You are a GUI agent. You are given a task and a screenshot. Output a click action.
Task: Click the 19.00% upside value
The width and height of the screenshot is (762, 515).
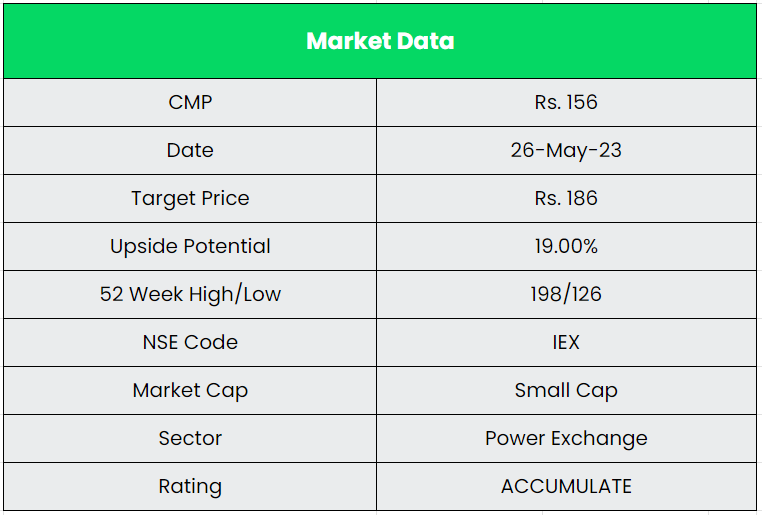pos(566,246)
